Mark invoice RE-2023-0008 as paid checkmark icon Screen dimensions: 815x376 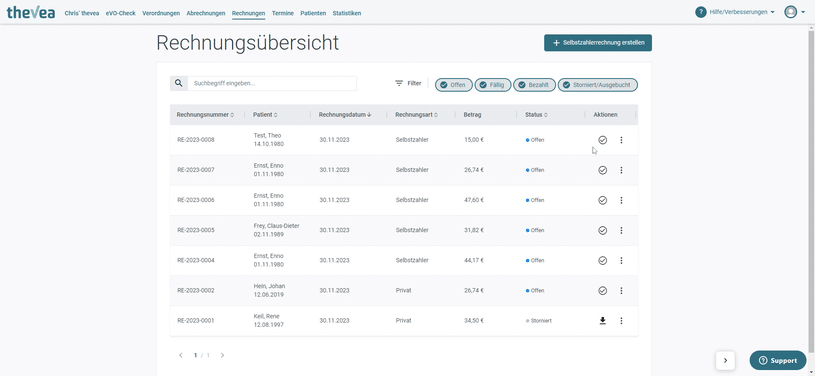(x=602, y=140)
